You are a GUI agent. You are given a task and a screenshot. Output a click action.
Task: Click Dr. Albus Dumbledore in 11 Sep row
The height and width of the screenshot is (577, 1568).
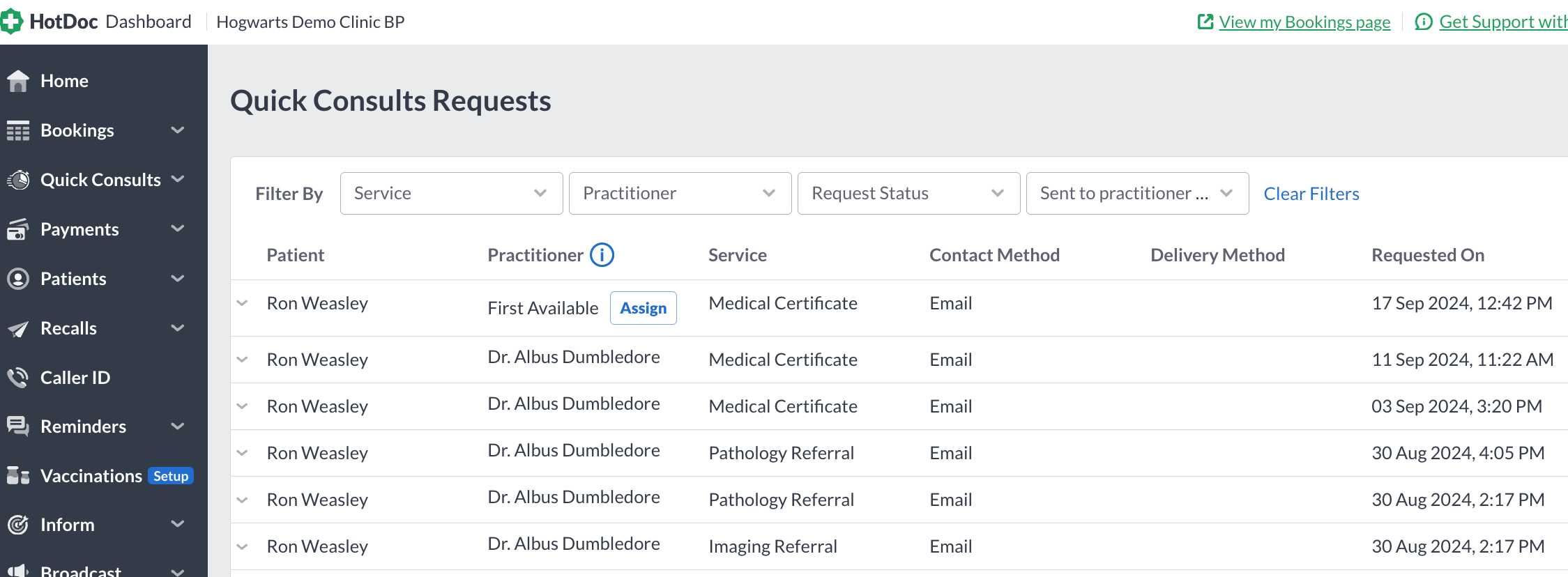(574, 357)
